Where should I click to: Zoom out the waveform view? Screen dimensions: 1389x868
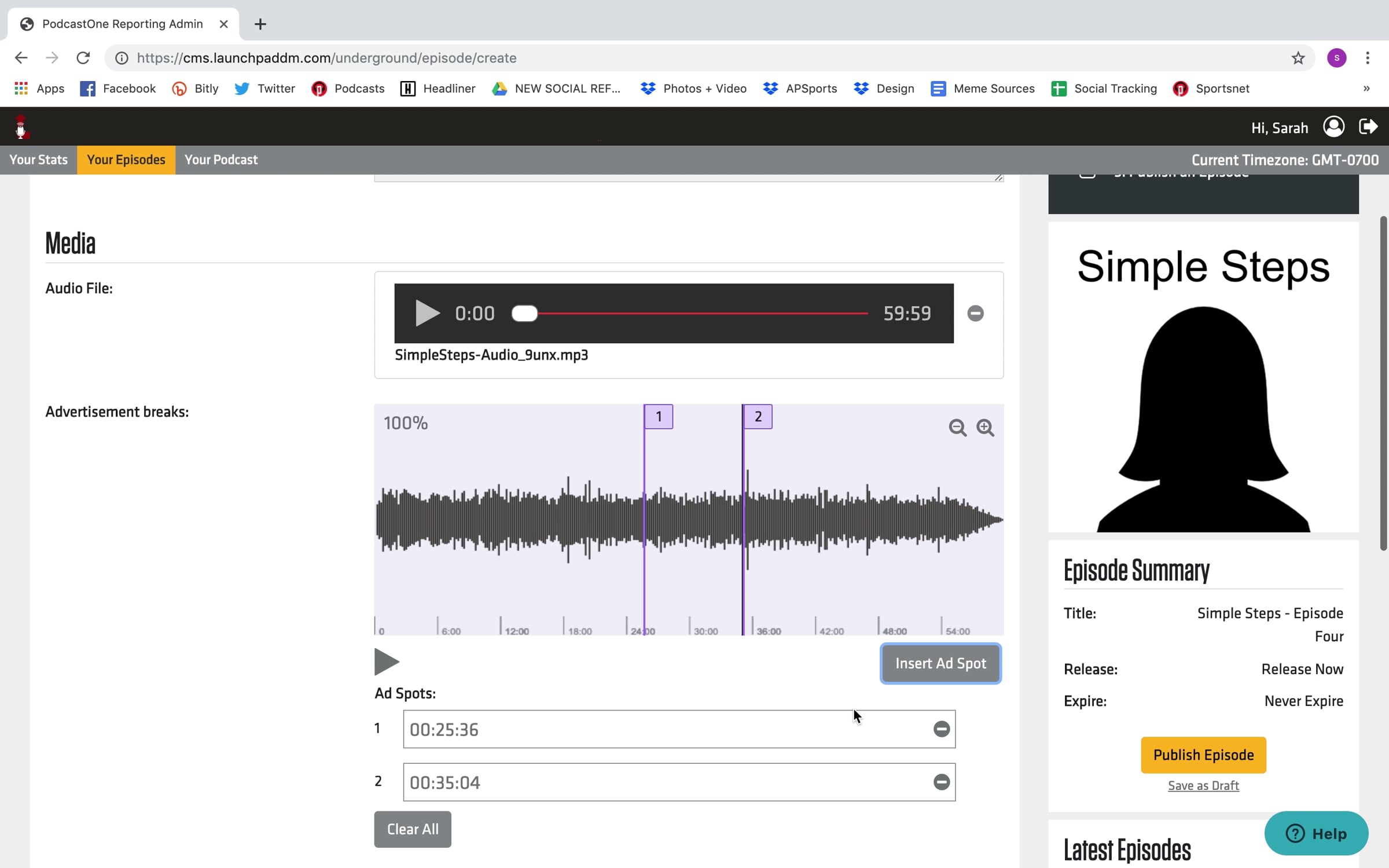pyautogui.click(x=957, y=428)
